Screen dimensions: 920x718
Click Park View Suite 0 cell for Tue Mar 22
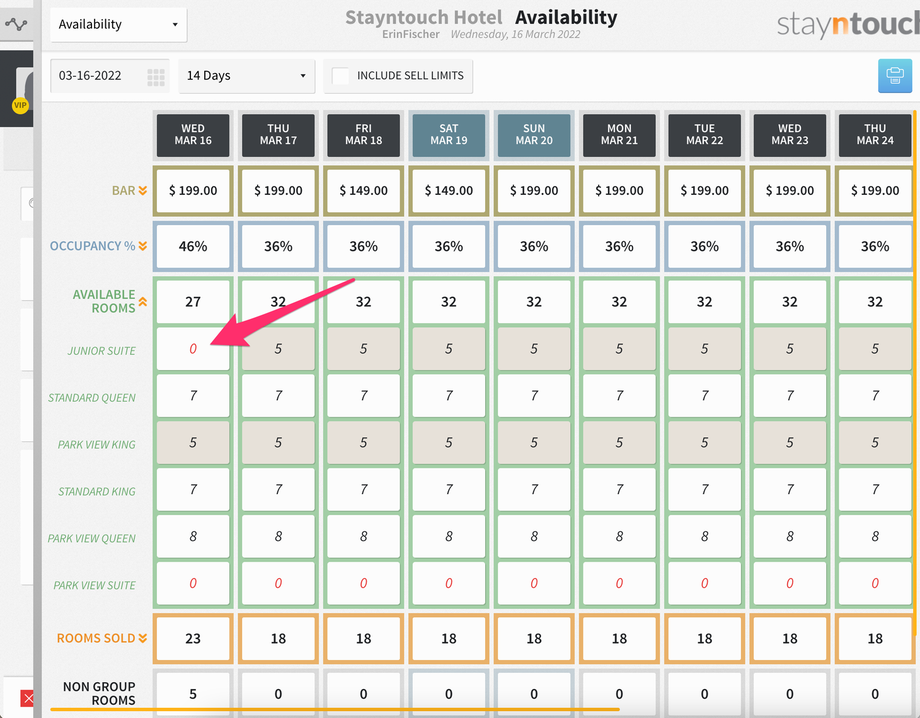(x=704, y=584)
